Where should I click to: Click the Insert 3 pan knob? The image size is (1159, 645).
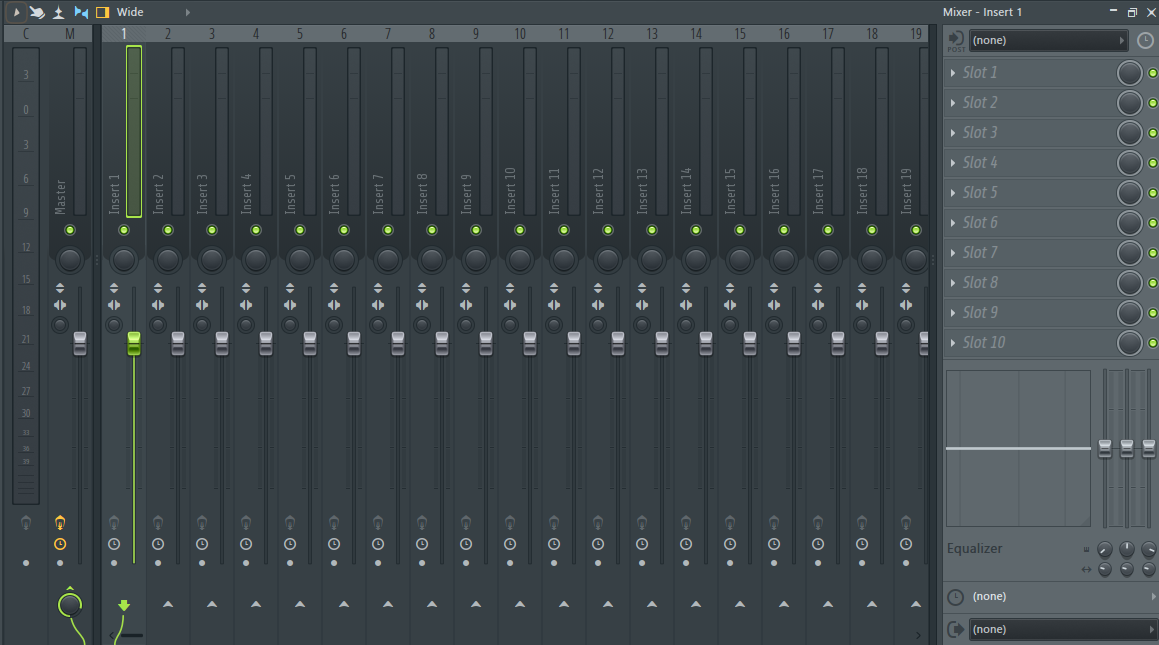click(x=211, y=259)
